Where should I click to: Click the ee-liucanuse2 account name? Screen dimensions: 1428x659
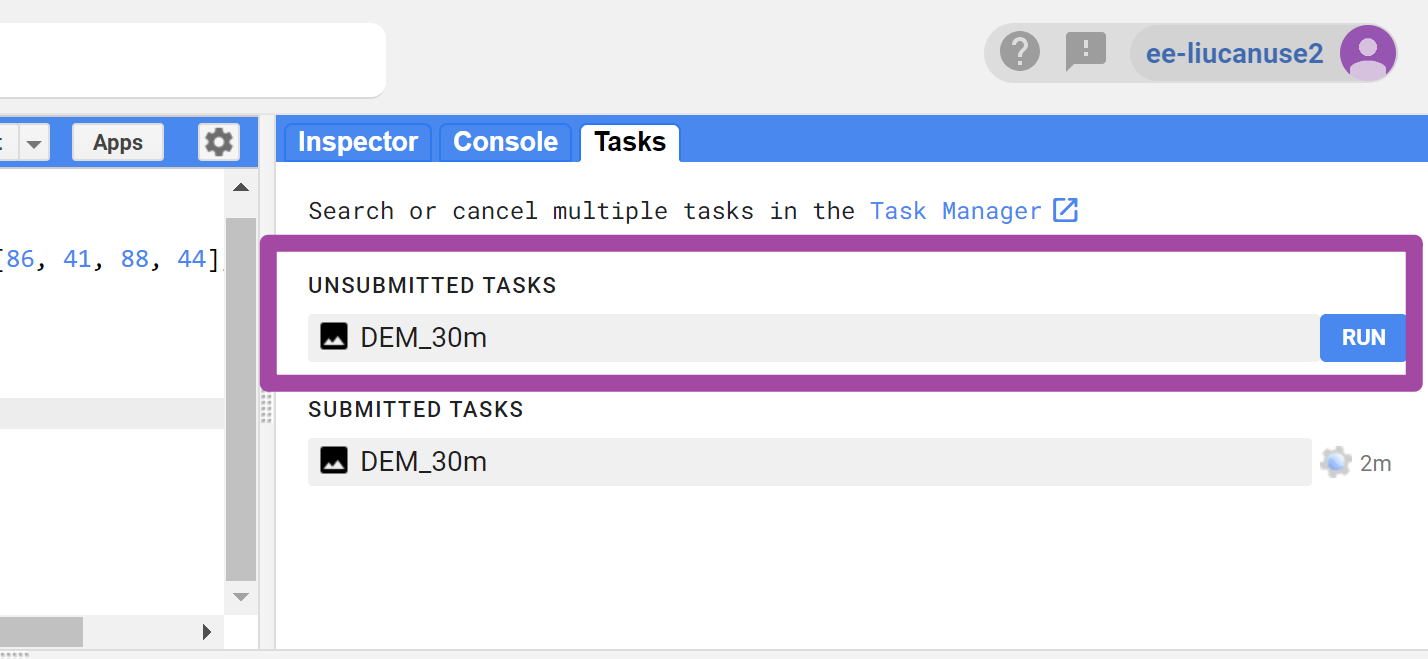tap(1234, 53)
